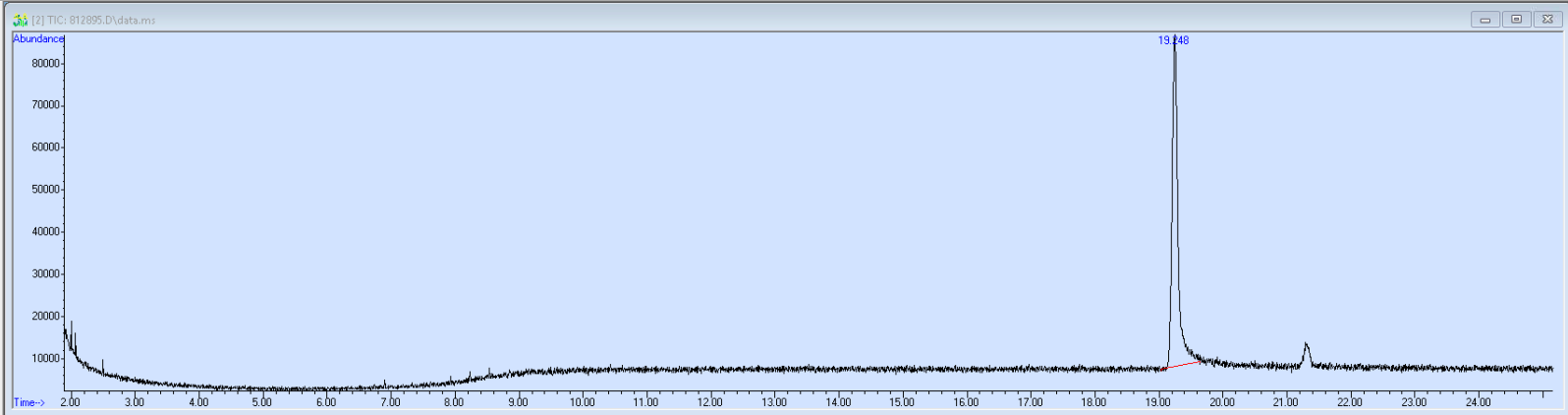Click the baseline trace at 6.00 minutes
This screenshot has height=415, width=1568.
point(326,388)
